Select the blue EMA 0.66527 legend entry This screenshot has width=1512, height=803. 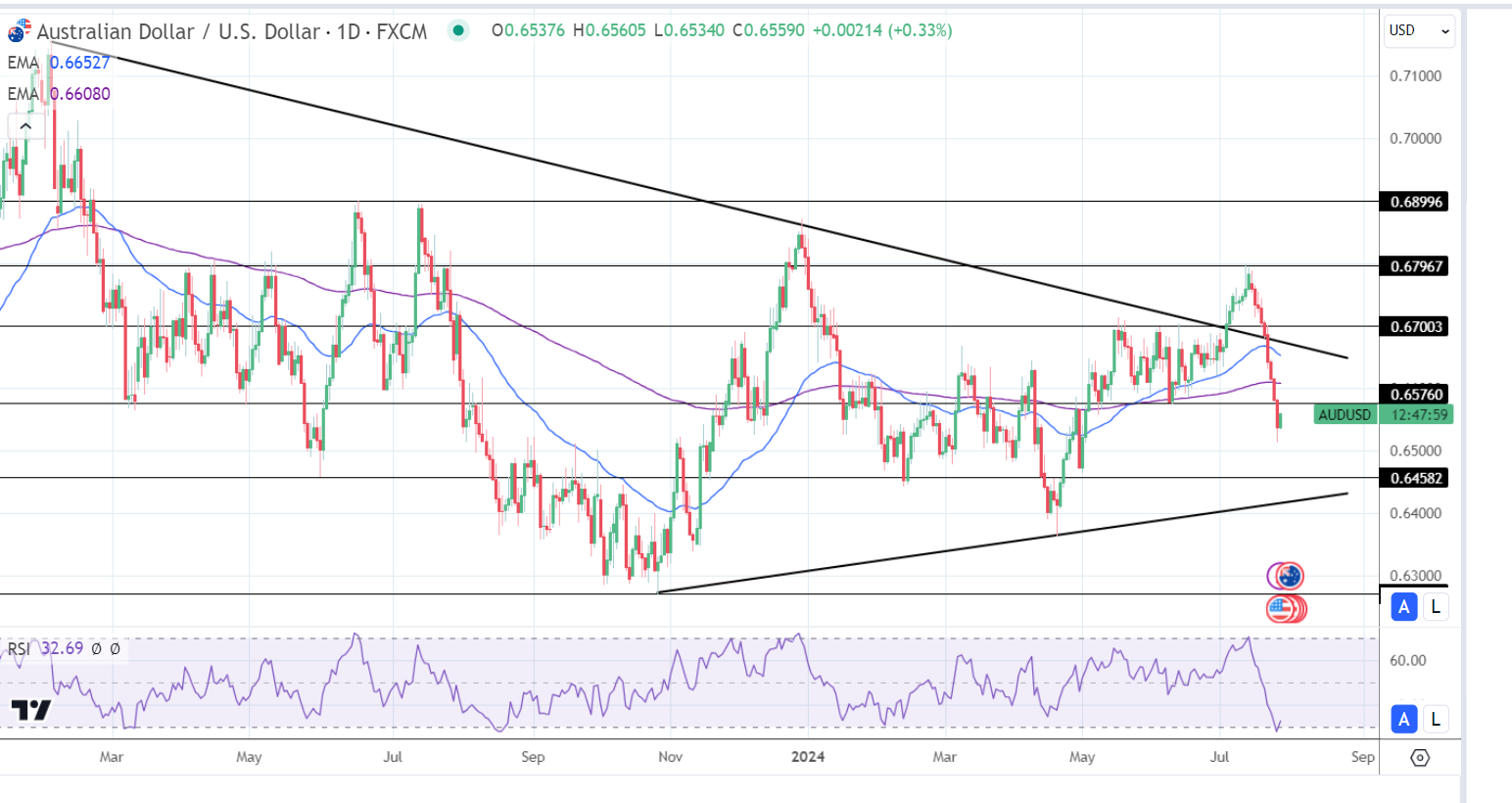[x=59, y=63]
